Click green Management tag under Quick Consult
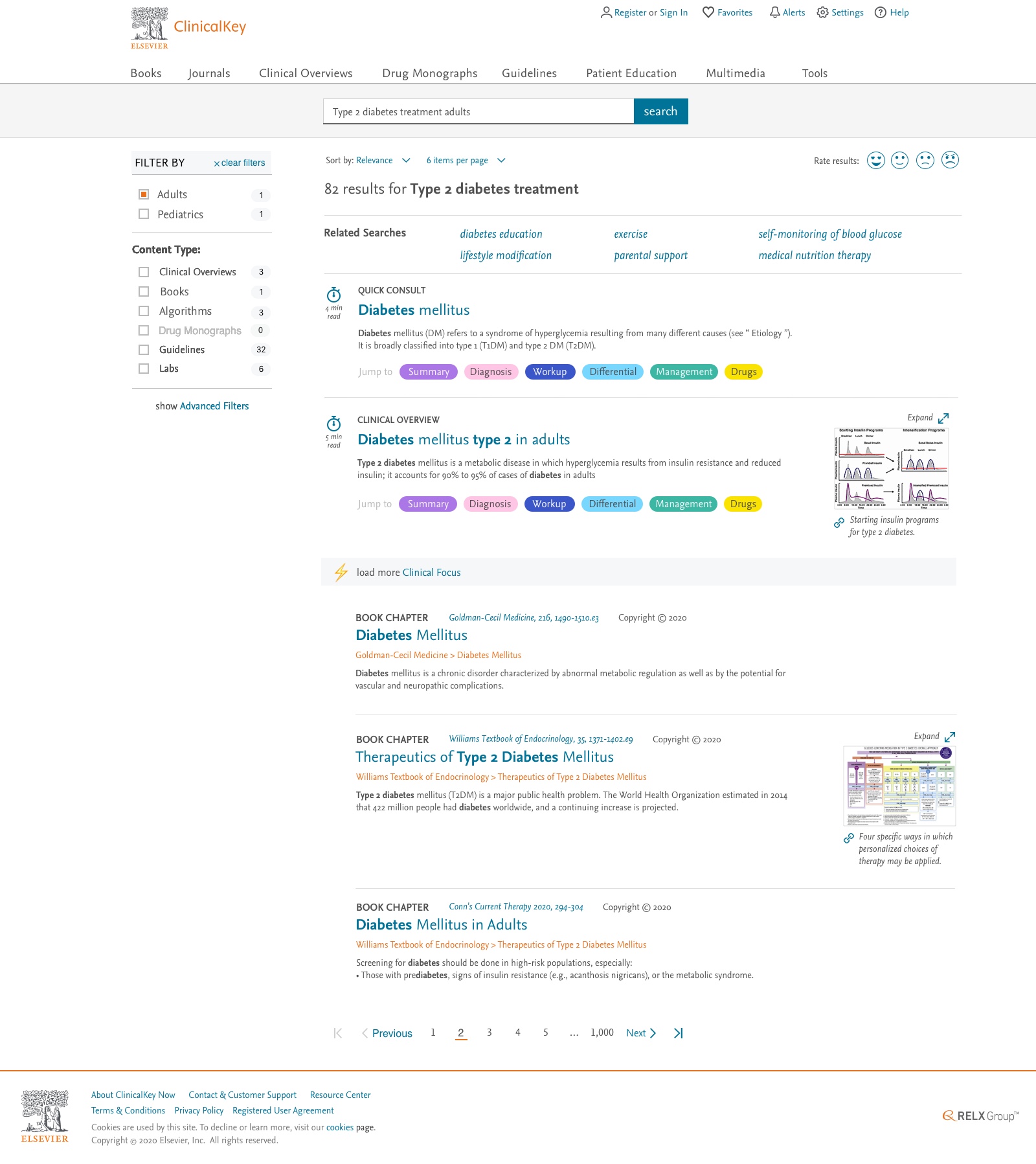Image resolution: width=1036 pixels, height=1164 pixels. pos(684,372)
